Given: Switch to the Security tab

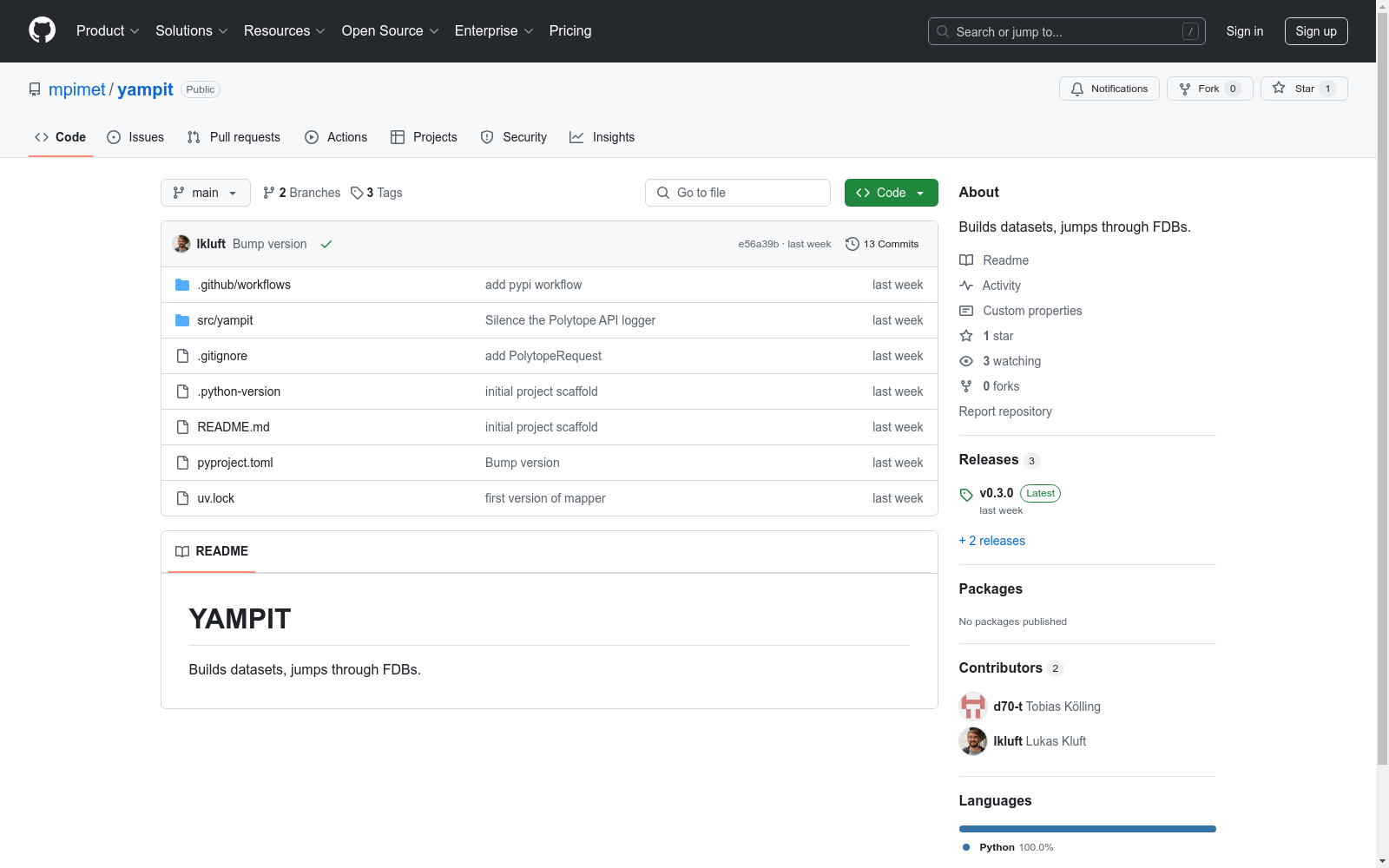Looking at the screenshot, I should tap(514, 137).
